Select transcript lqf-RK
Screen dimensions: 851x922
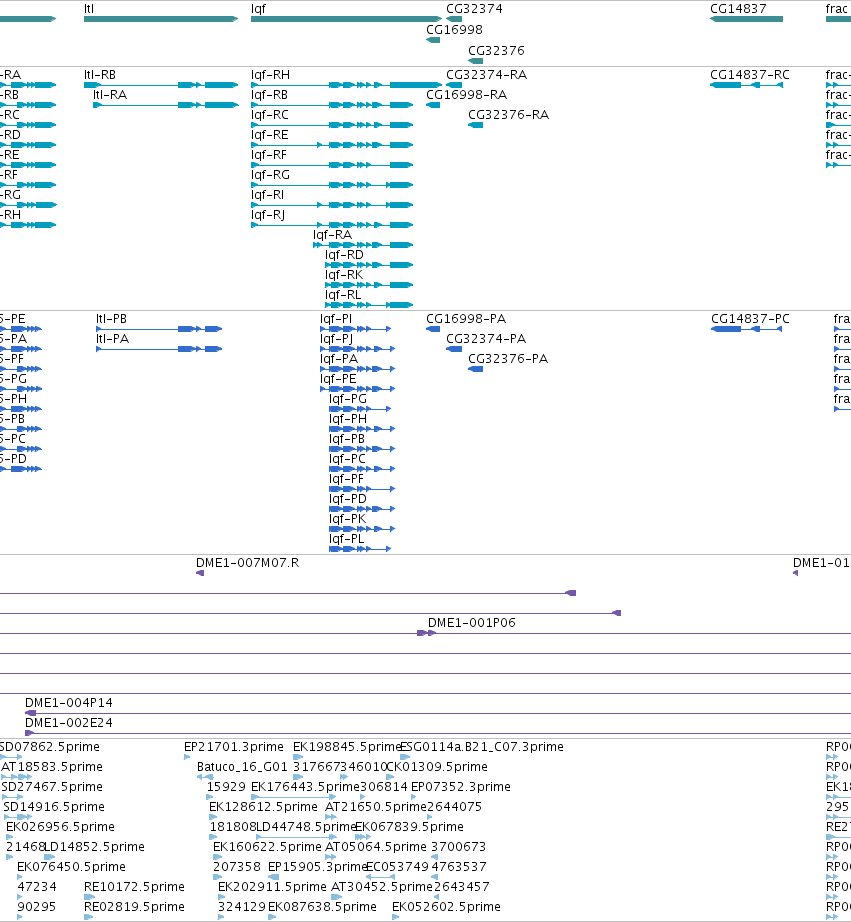pos(369,285)
